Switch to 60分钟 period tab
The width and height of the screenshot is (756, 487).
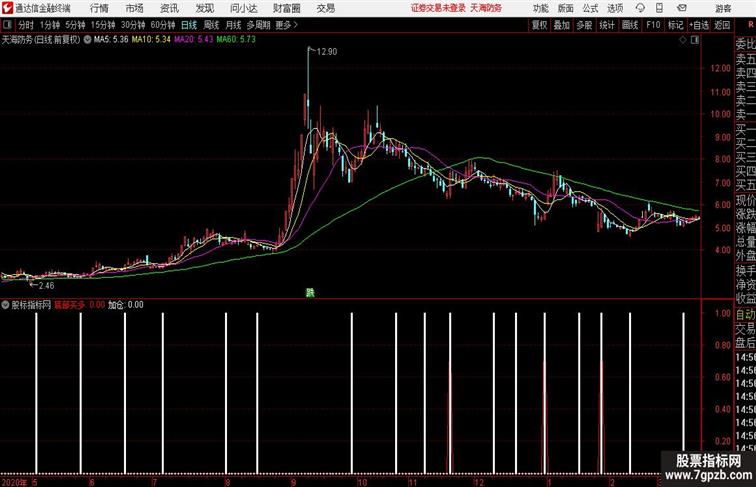(163, 25)
